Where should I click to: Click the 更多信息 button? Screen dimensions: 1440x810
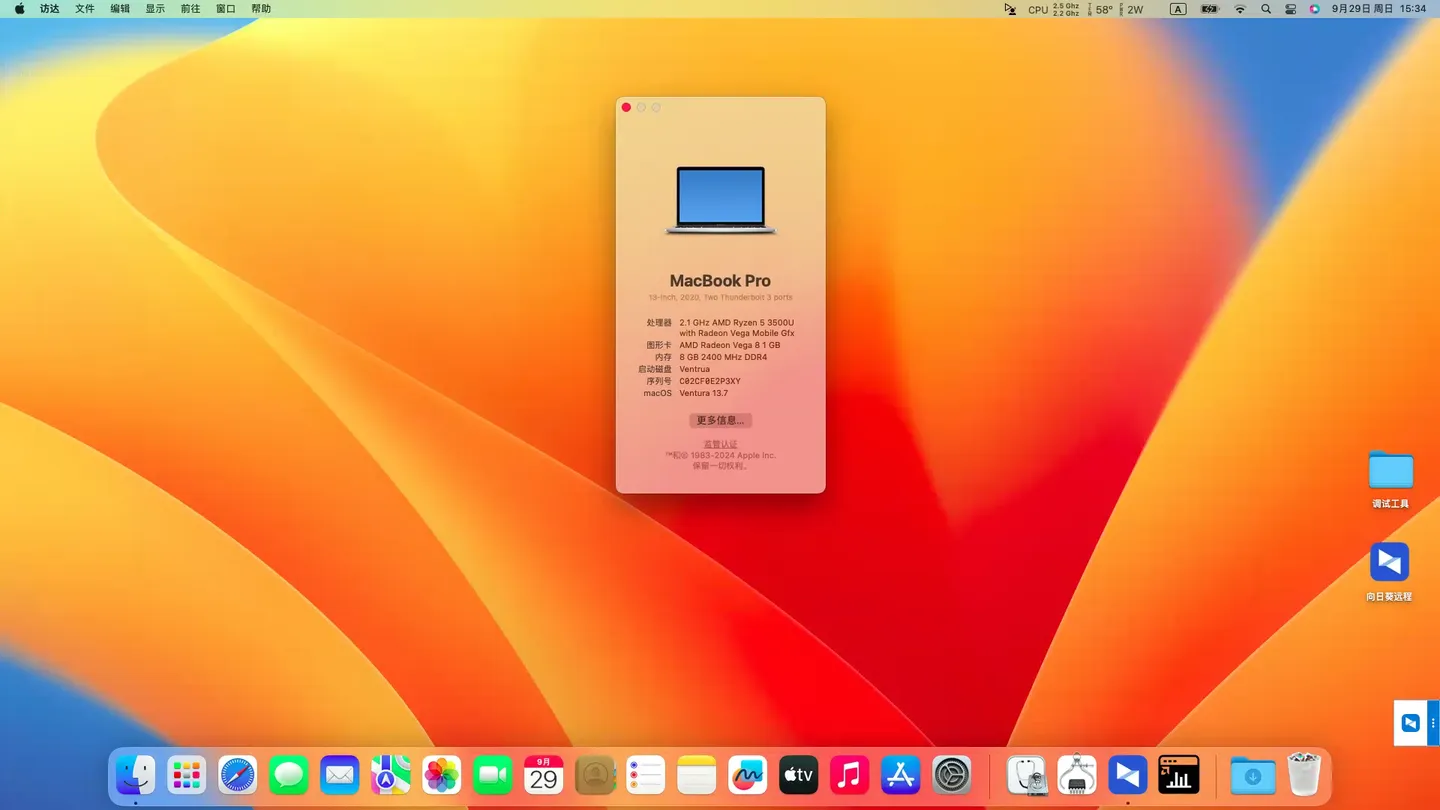tap(720, 420)
